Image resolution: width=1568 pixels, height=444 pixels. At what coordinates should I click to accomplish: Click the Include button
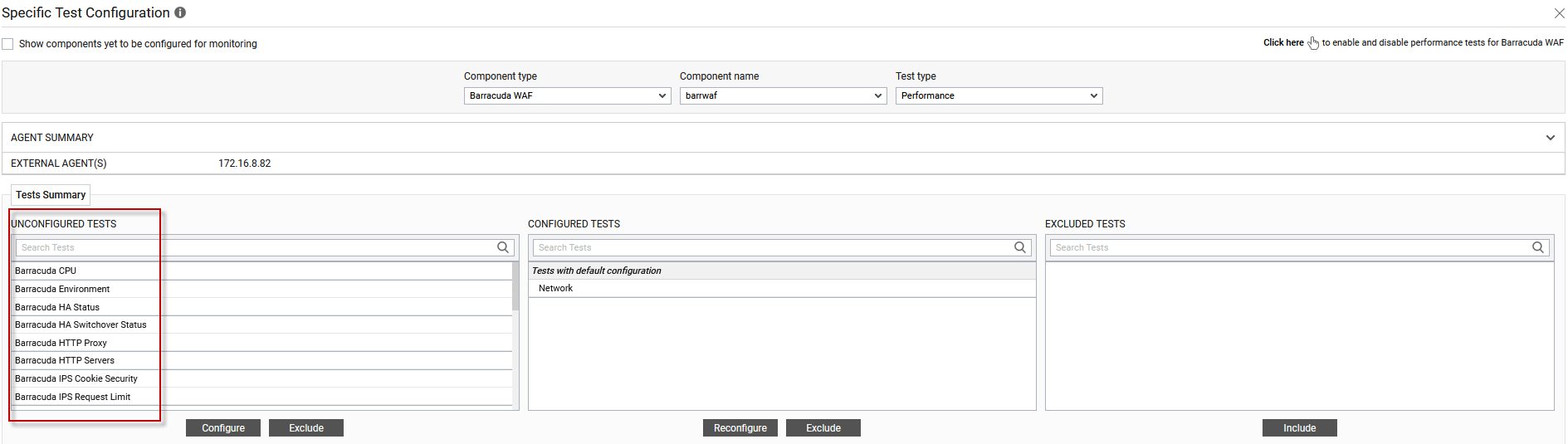[x=1299, y=428]
